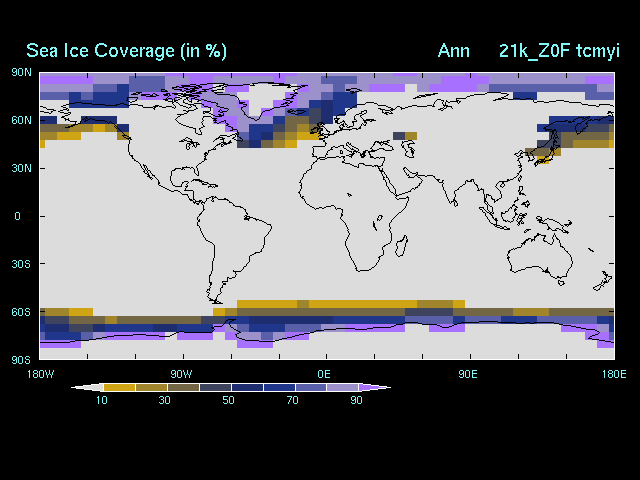Screen dimensions: 640x480
Task: Click the colorbar tick label '10'
Action: (102, 400)
